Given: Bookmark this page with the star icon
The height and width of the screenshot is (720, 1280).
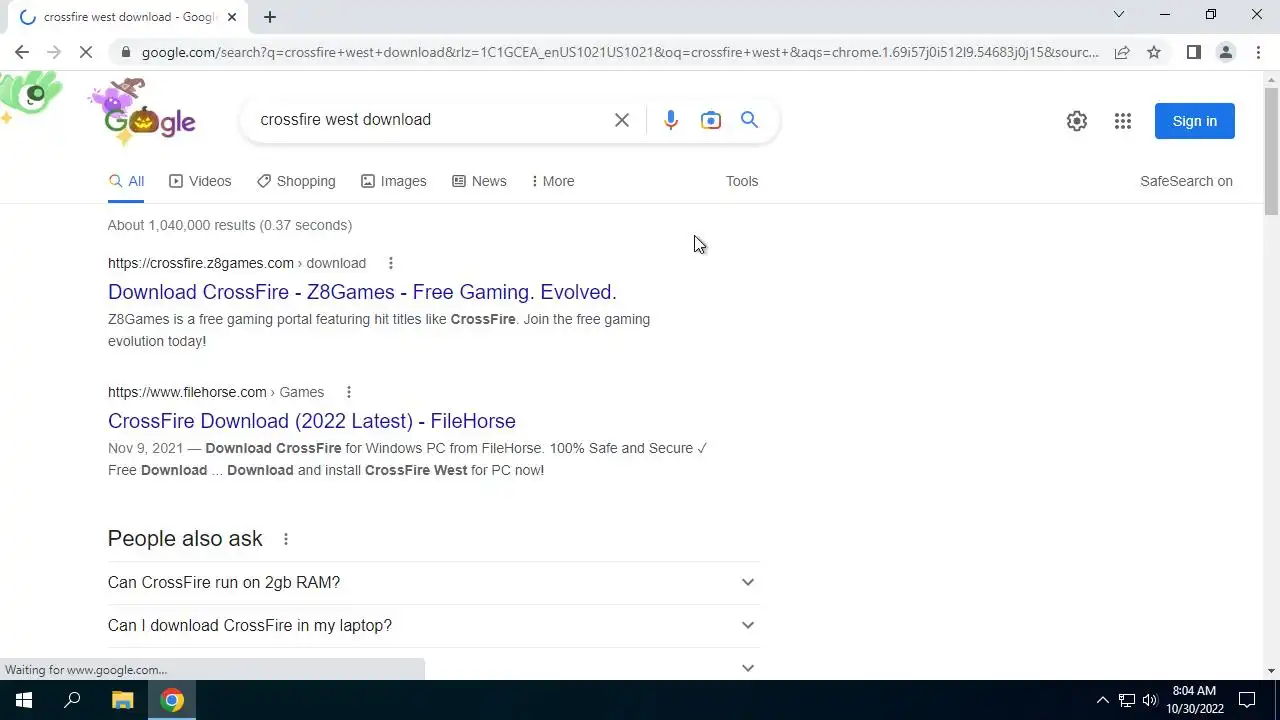Looking at the screenshot, I should 1154,52.
